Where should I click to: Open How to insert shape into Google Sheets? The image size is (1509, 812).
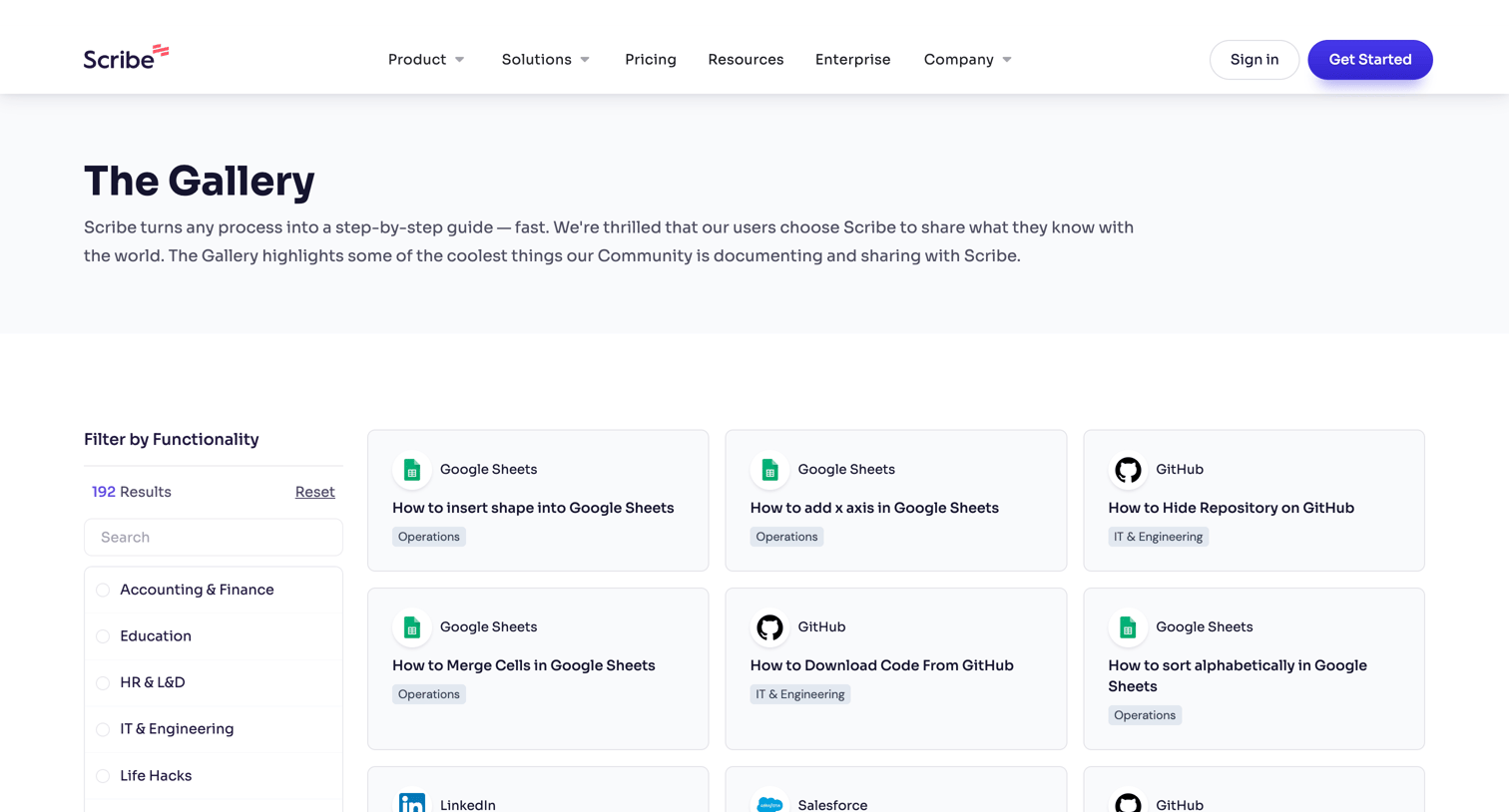pos(533,508)
